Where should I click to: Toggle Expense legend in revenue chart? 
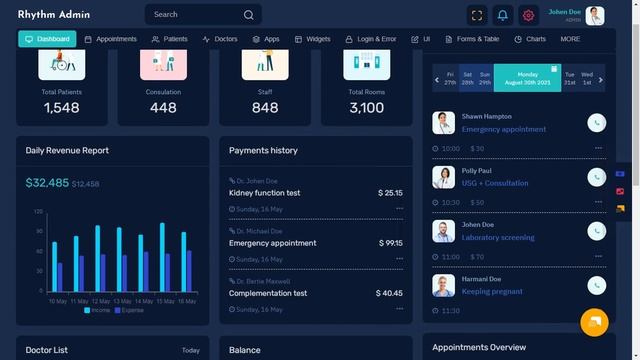tap(129, 310)
